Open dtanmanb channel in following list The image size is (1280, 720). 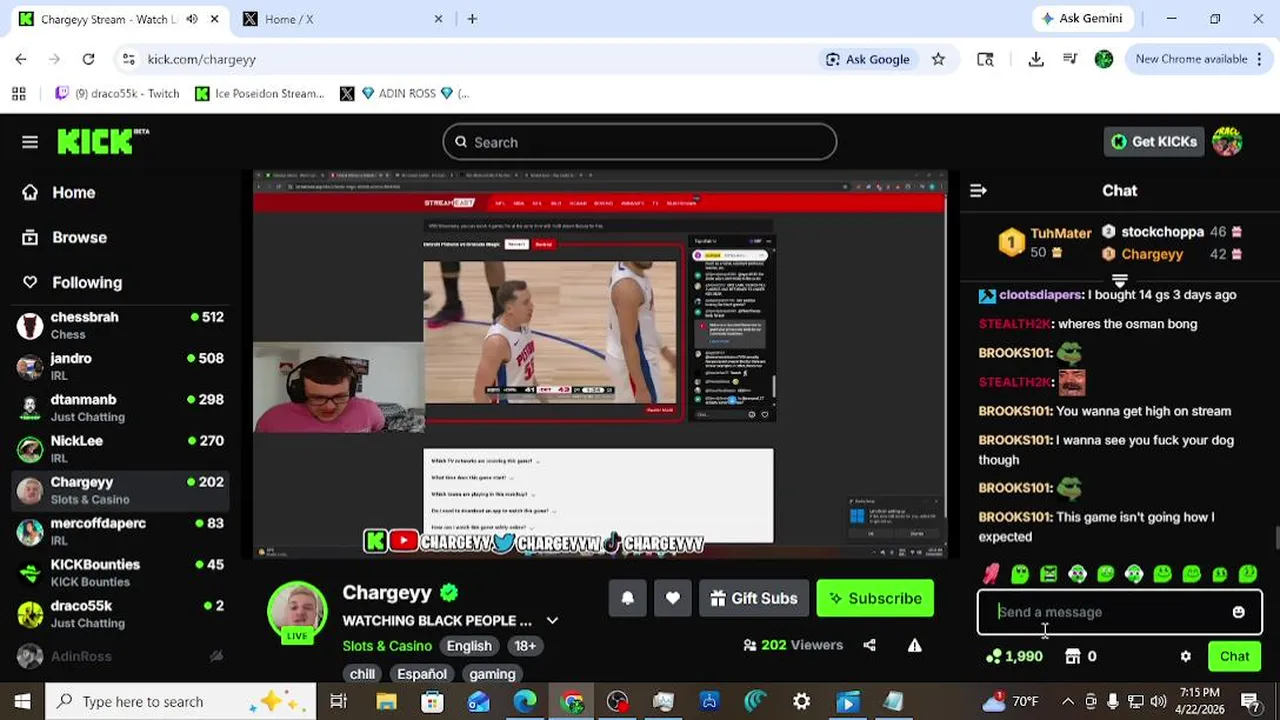[x=121, y=407]
